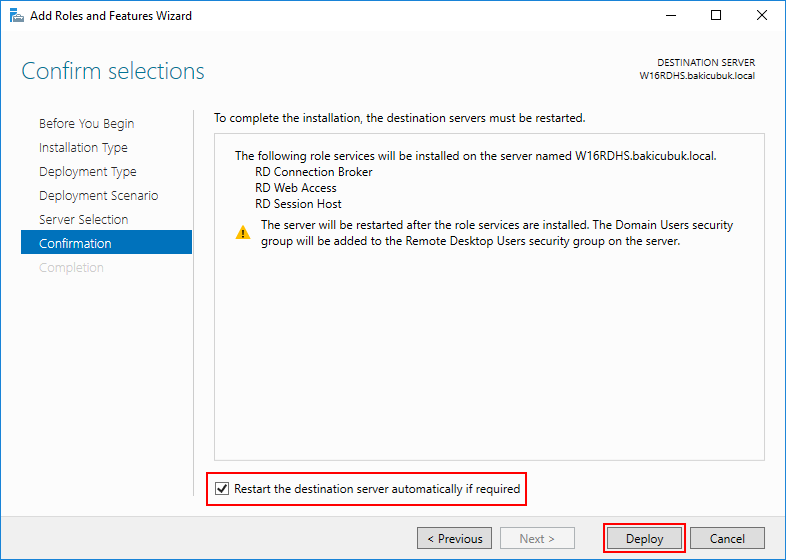
Task: Click the RD Connection Broker entry
Action: 313,172
